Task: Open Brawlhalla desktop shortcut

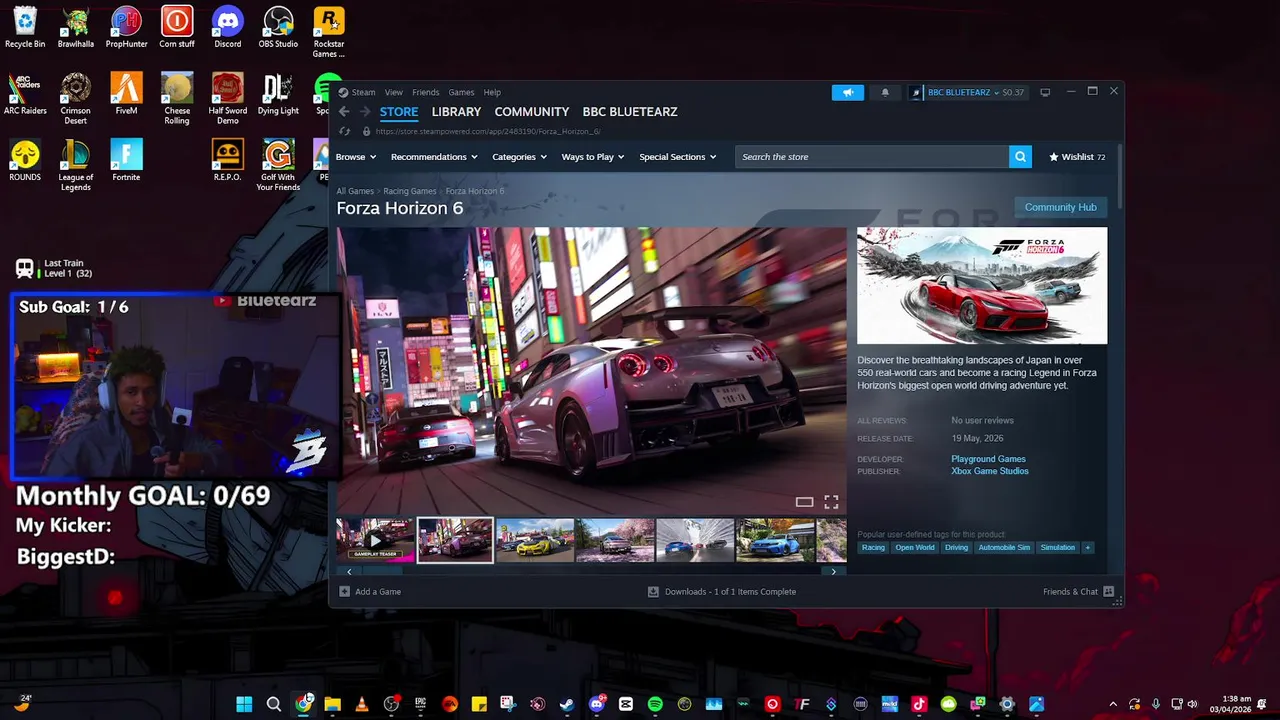Action: 75,28
